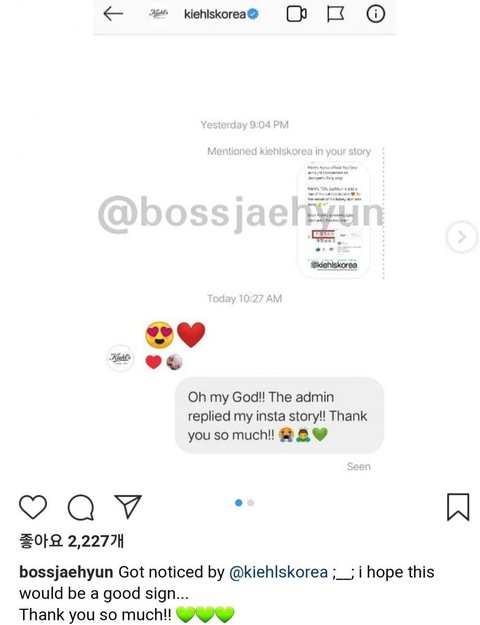
Task: Open the kiehlskorea profile name in header
Action: [x=214, y=14]
